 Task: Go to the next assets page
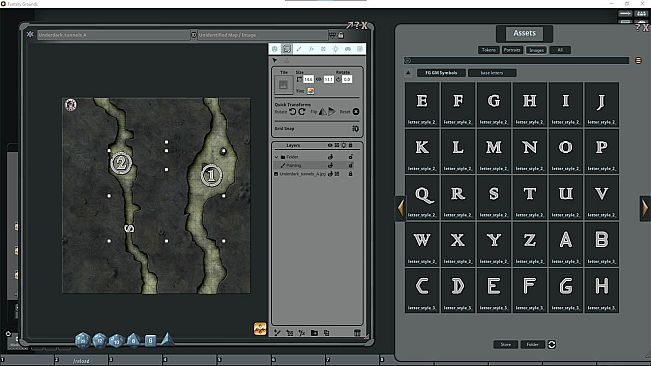coord(645,208)
